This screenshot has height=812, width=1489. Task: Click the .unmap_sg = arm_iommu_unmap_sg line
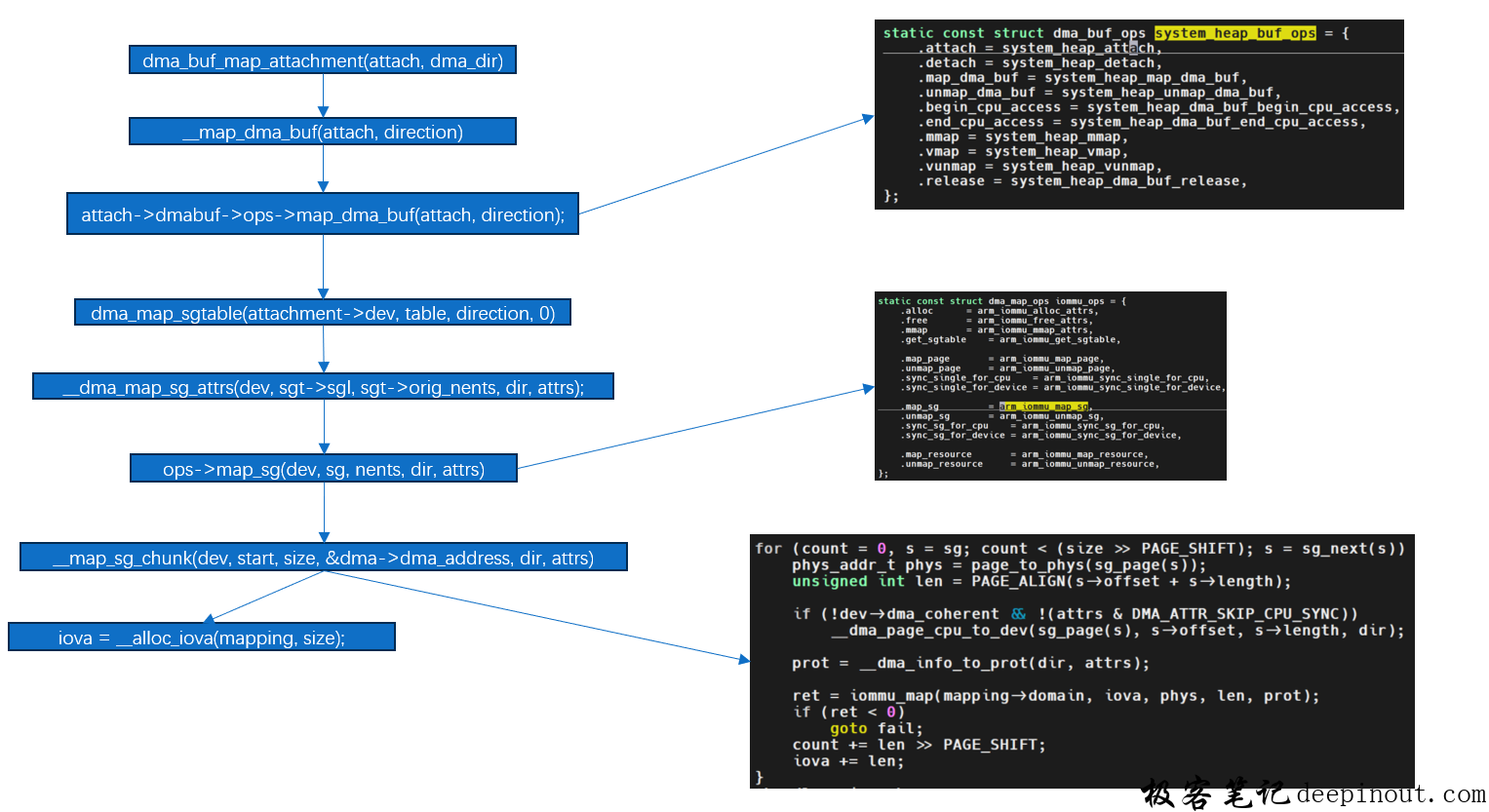1002,416
